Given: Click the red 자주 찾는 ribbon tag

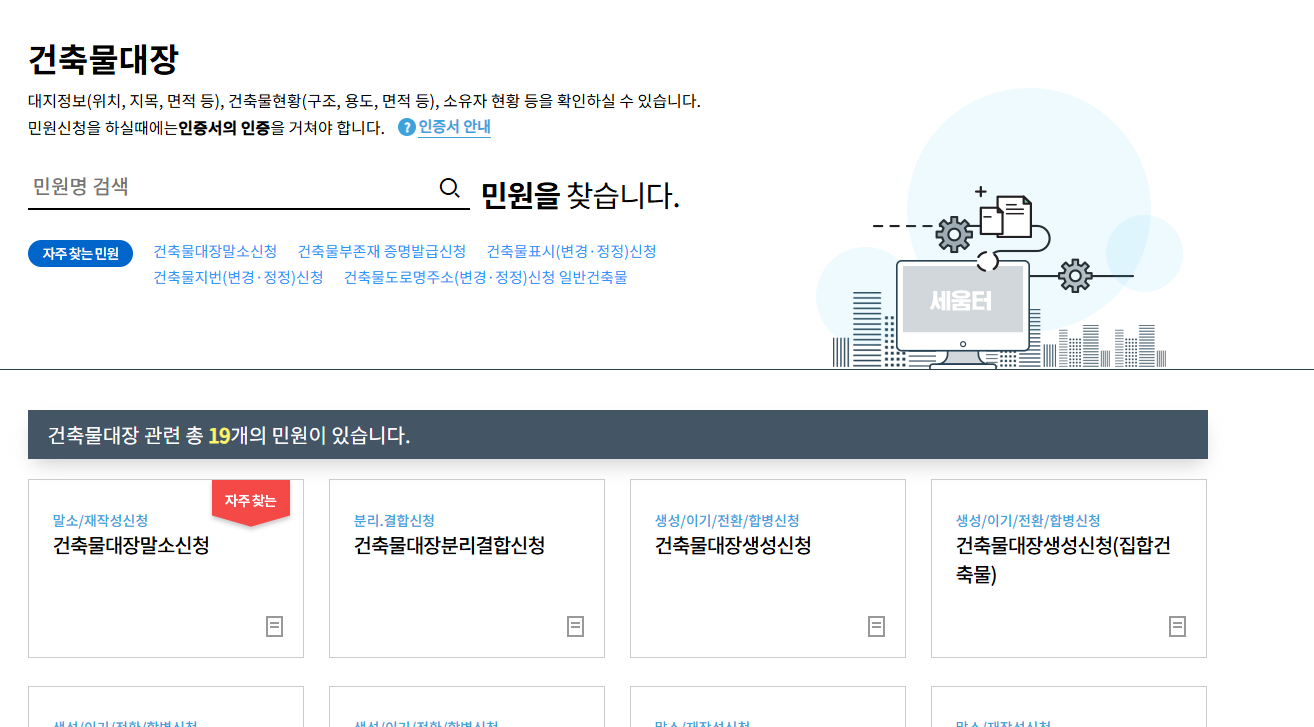Looking at the screenshot, I should (x=250, y=502).
